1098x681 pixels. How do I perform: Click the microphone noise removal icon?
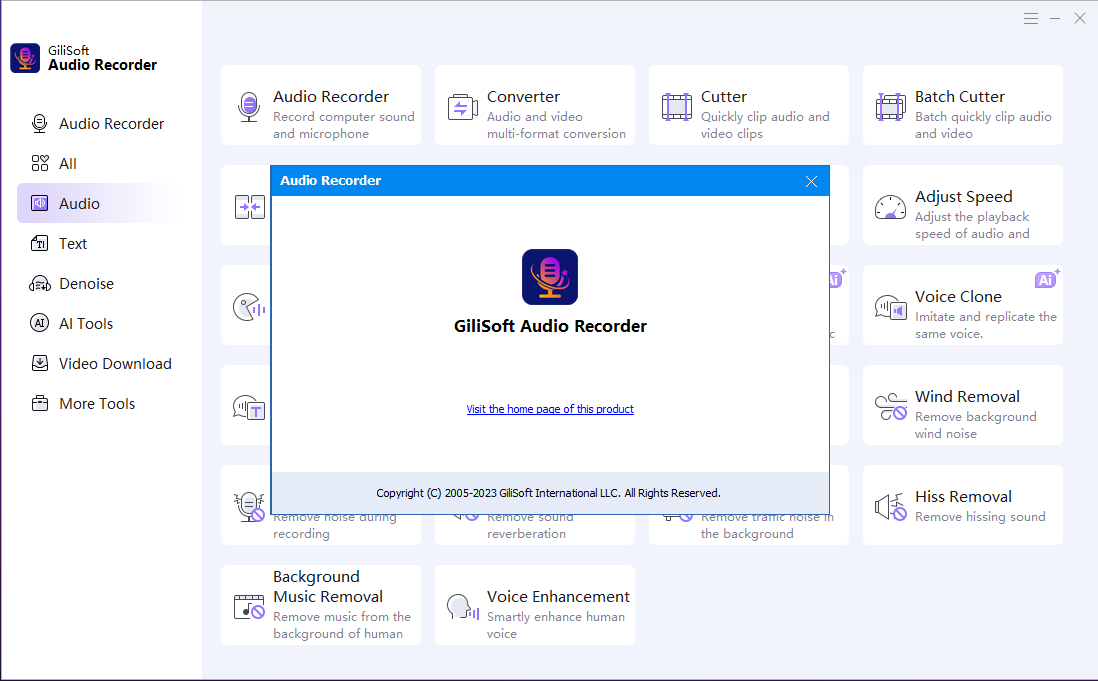(x=249, y=507)
